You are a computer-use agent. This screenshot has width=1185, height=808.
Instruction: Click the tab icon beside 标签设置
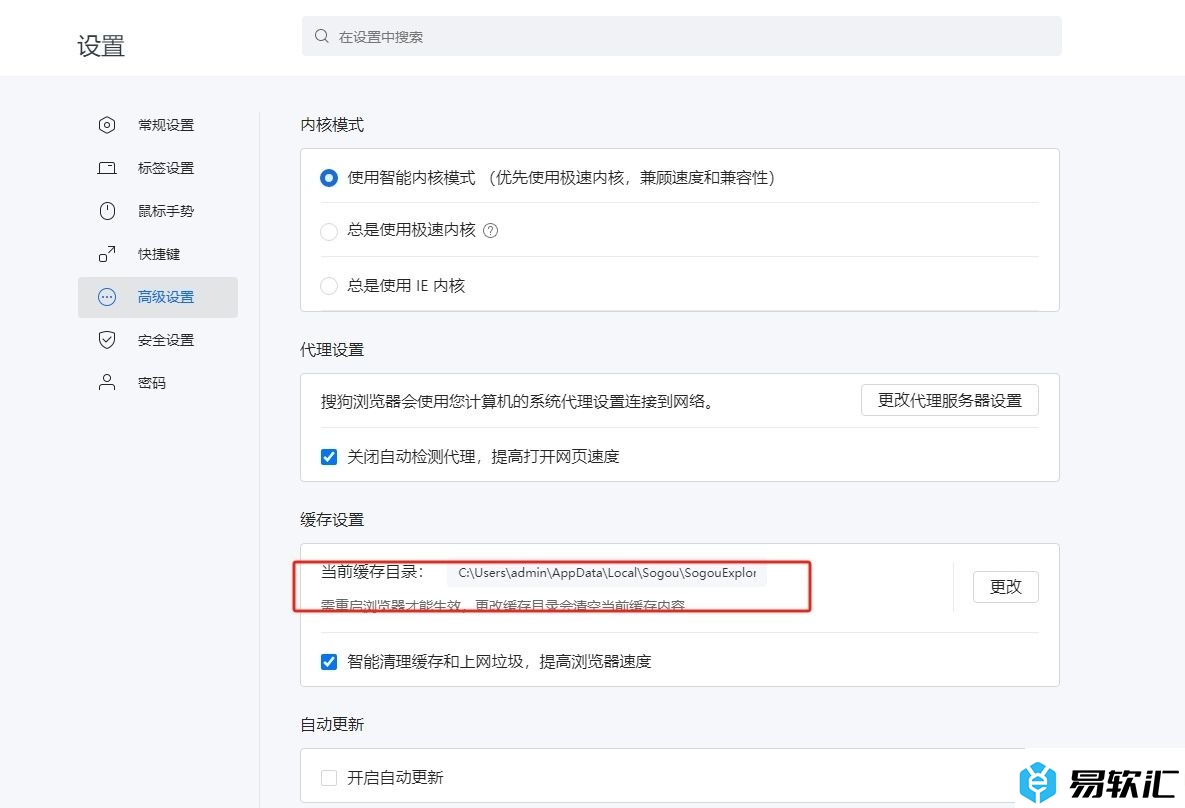tap(107, 168)
